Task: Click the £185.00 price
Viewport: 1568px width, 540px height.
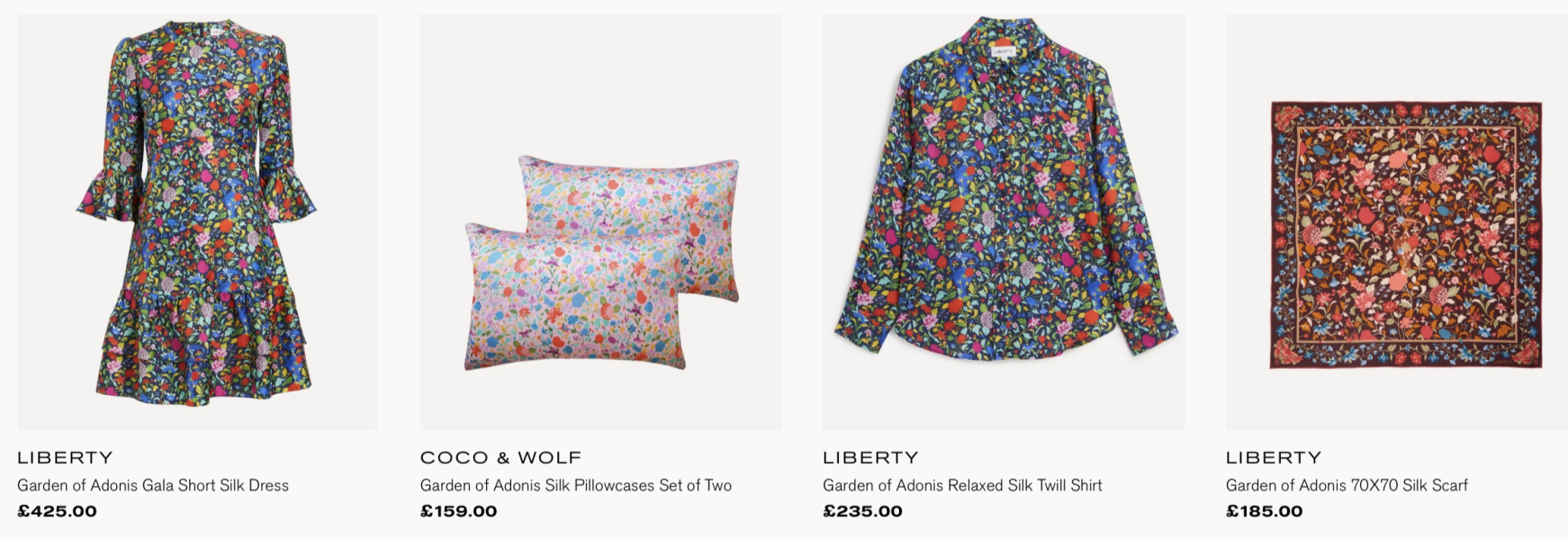Action: [1264, 511]
